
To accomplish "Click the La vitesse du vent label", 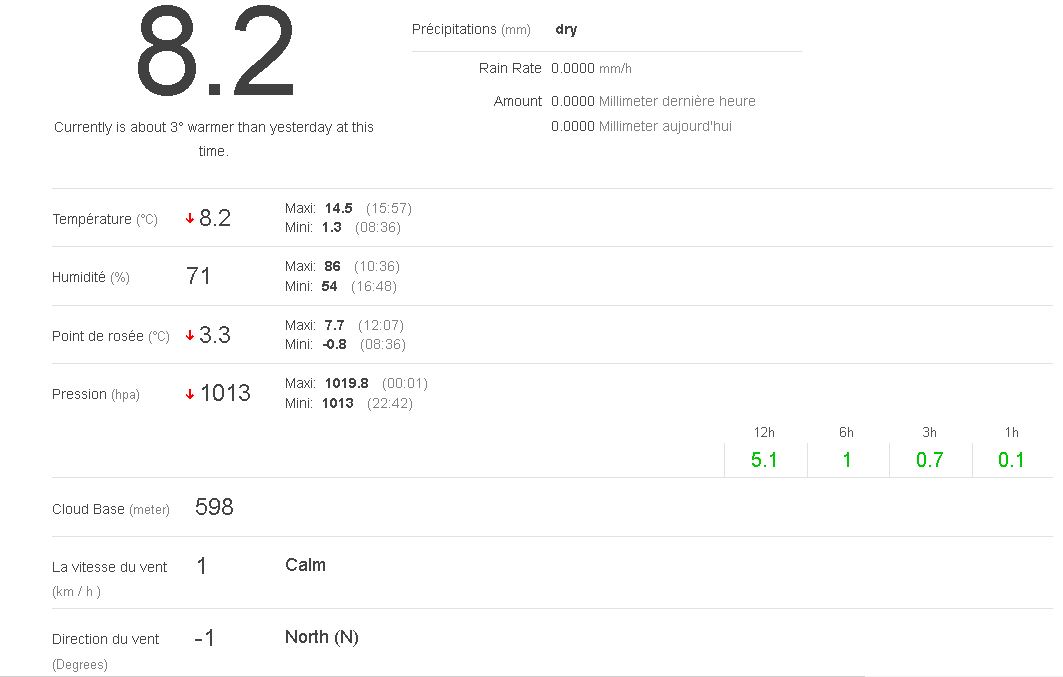I will pyautogui.click(x=110, y=567).
